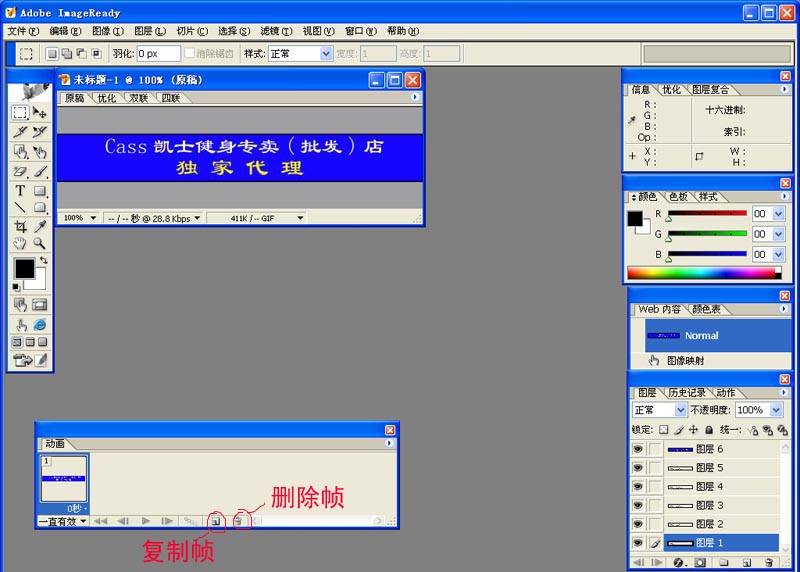Swap foreground and background colors

(44, 260)
